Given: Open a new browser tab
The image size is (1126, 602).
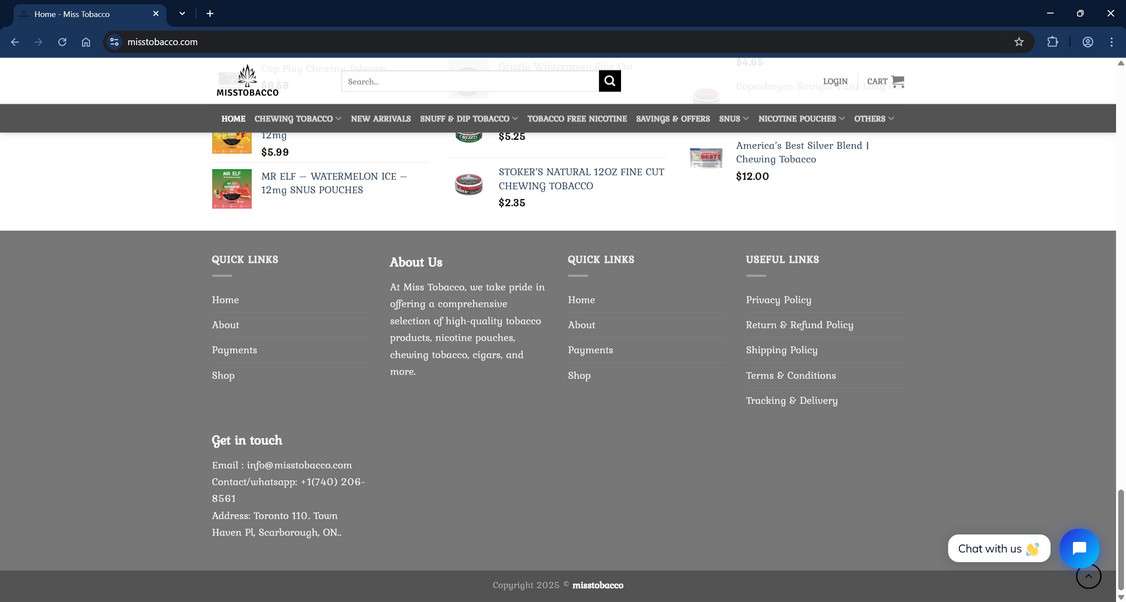Looking at the screenshot, I should (x=210, y=14).
